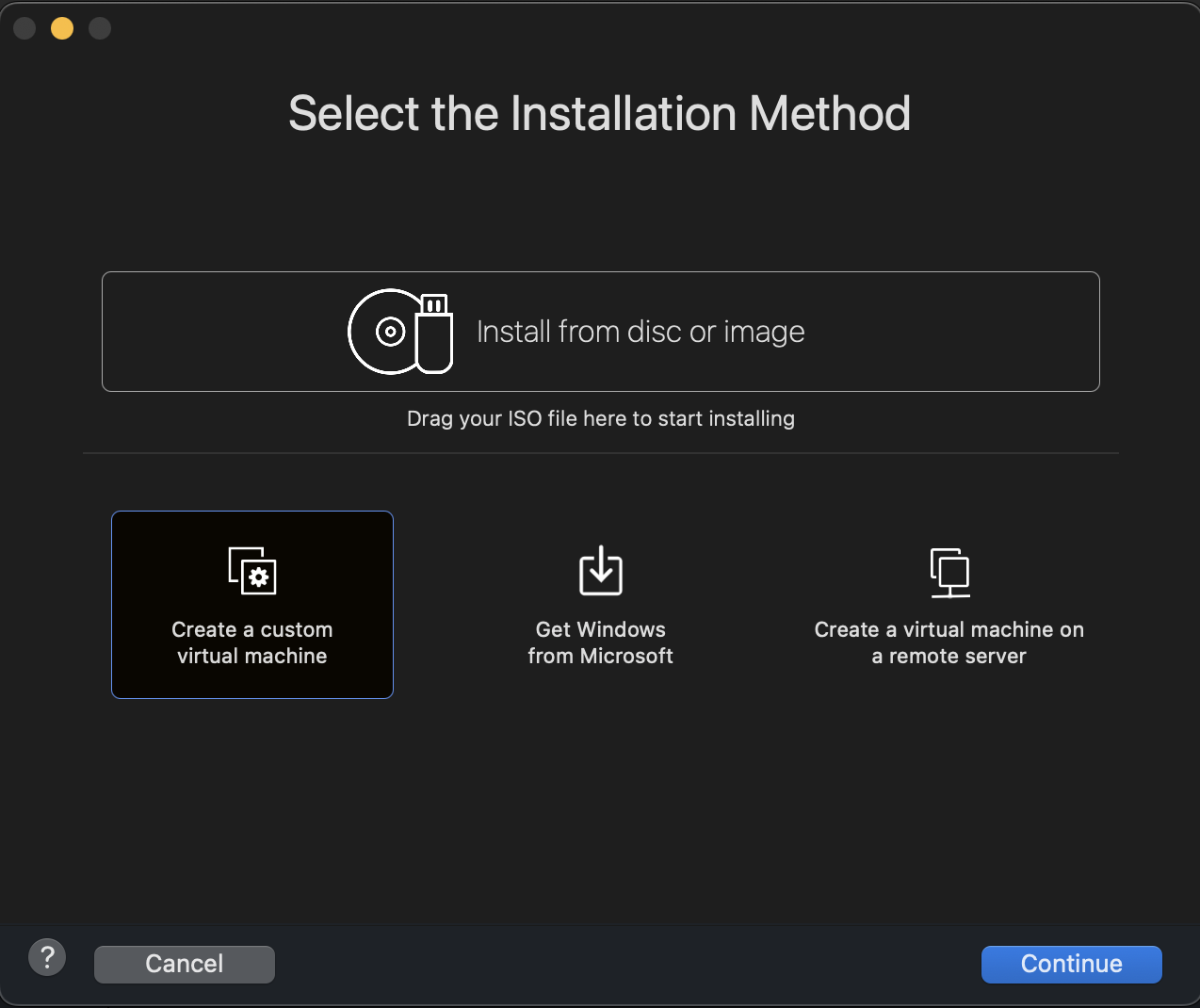
Task: Open help with the question mark button
Action: pyautogui.click(x=47, y=958)
